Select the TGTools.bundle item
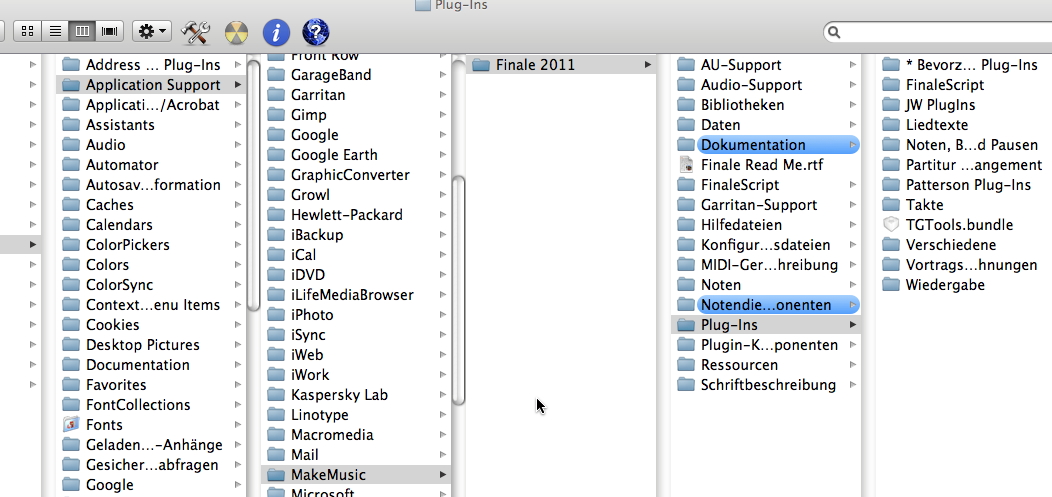Image resolution: width=1052 pixels, height=497 pixels. [x=945, y=225]
